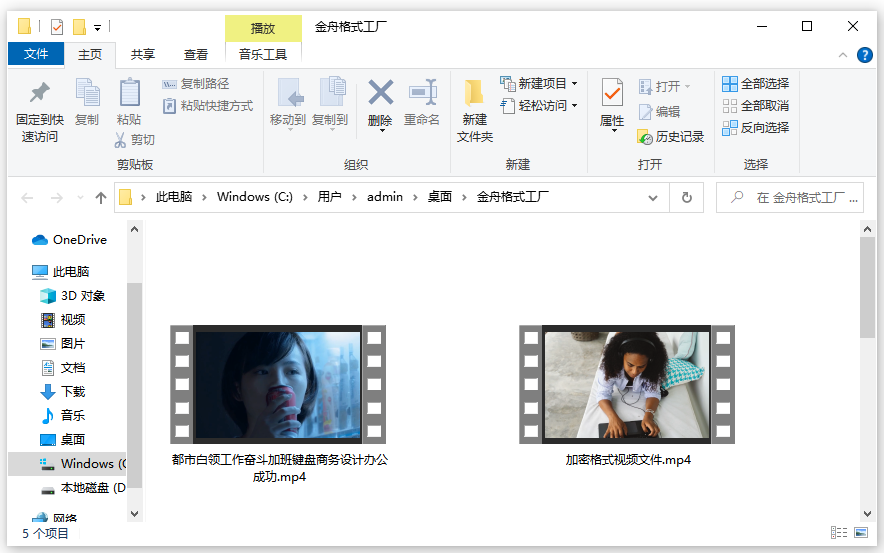
Task: Click the Copy To (复制到) icon
Action: (333, 92)
